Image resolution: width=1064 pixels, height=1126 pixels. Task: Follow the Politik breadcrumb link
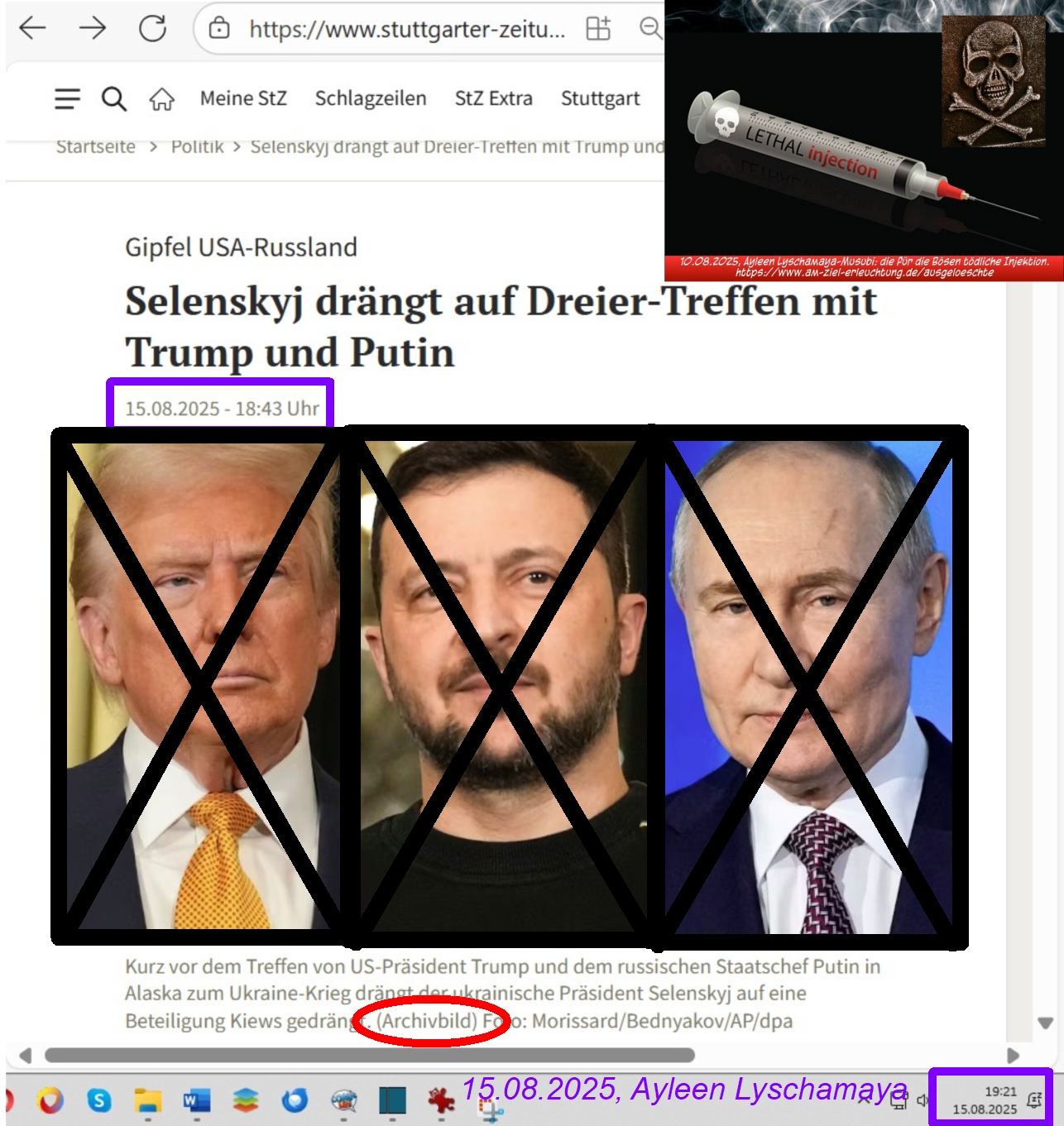[197, 146]
